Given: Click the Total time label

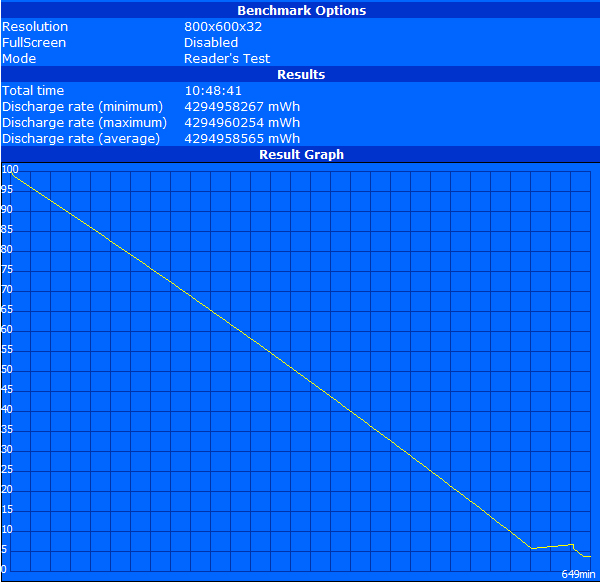Looking at the screenshot, I should 33,91.
